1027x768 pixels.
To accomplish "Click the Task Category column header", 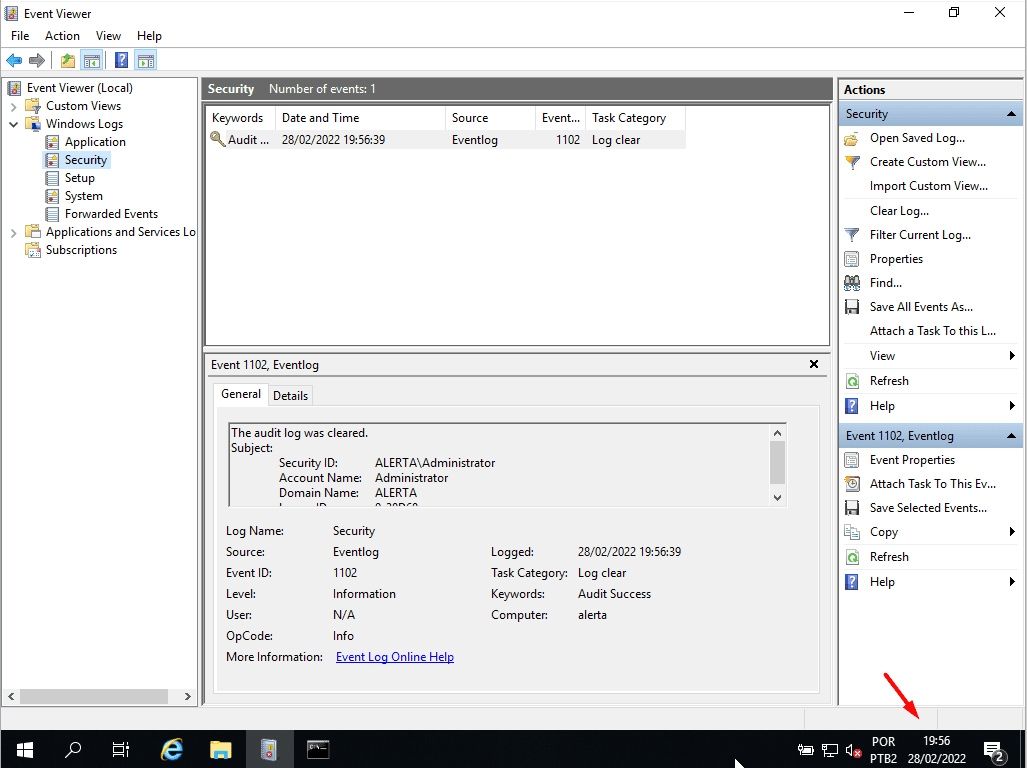I will (x=635, y=118).
